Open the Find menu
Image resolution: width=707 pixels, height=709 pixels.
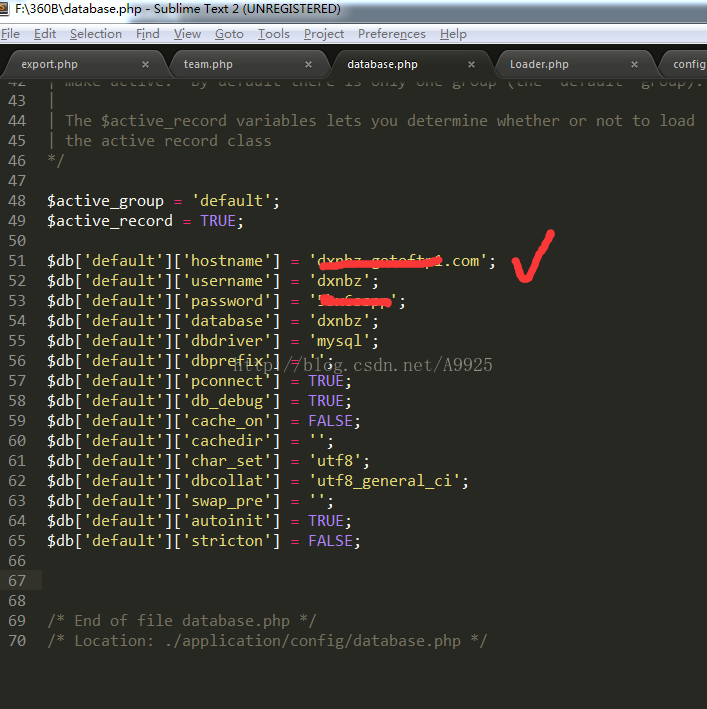(x=148, y=34)
